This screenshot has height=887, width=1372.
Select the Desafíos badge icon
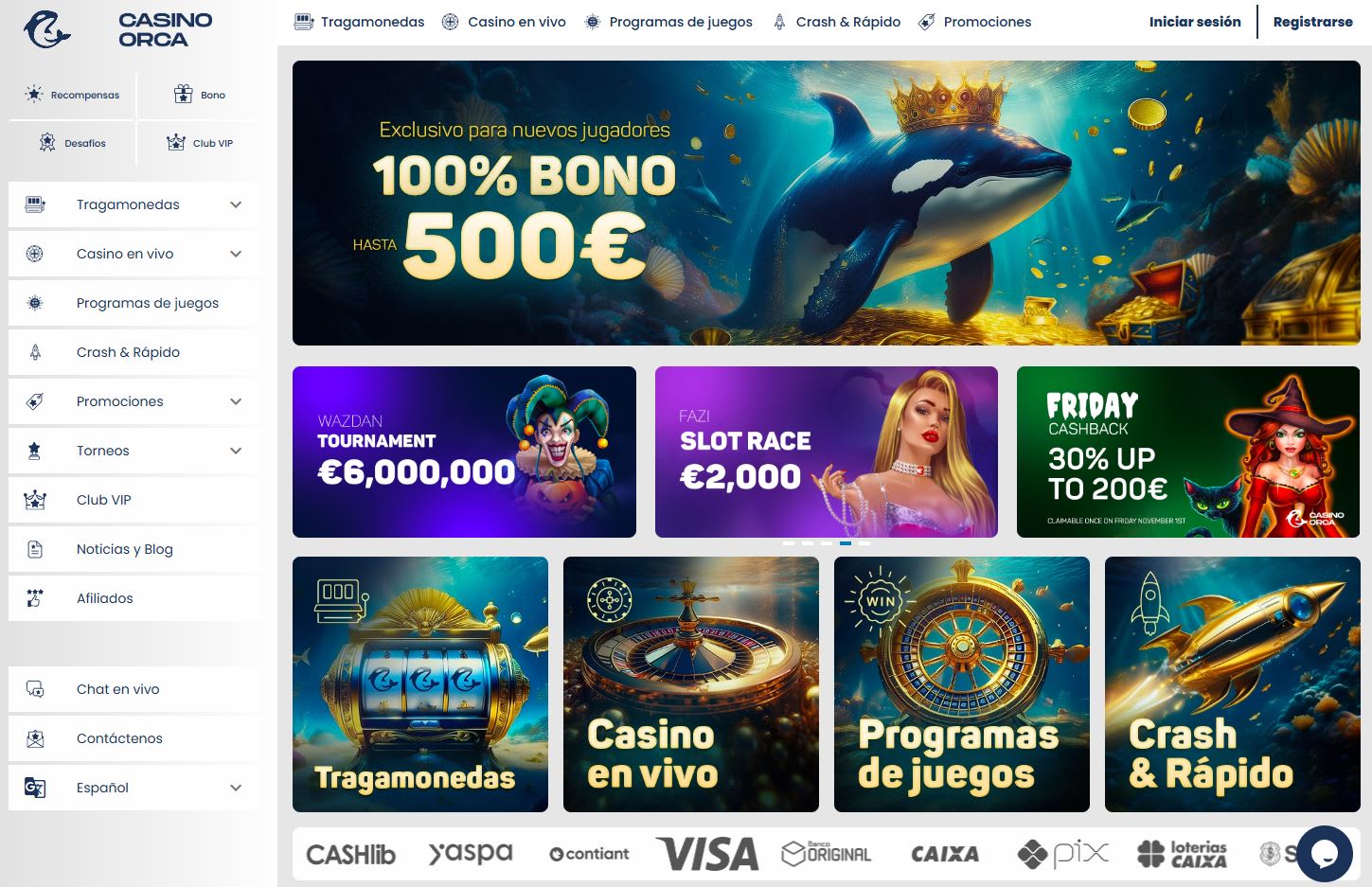tap(47, 142)
